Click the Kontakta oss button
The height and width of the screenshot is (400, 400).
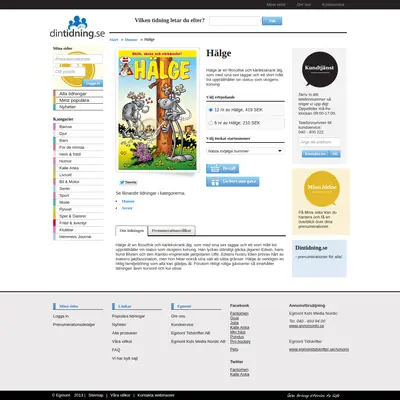[315, 154]
